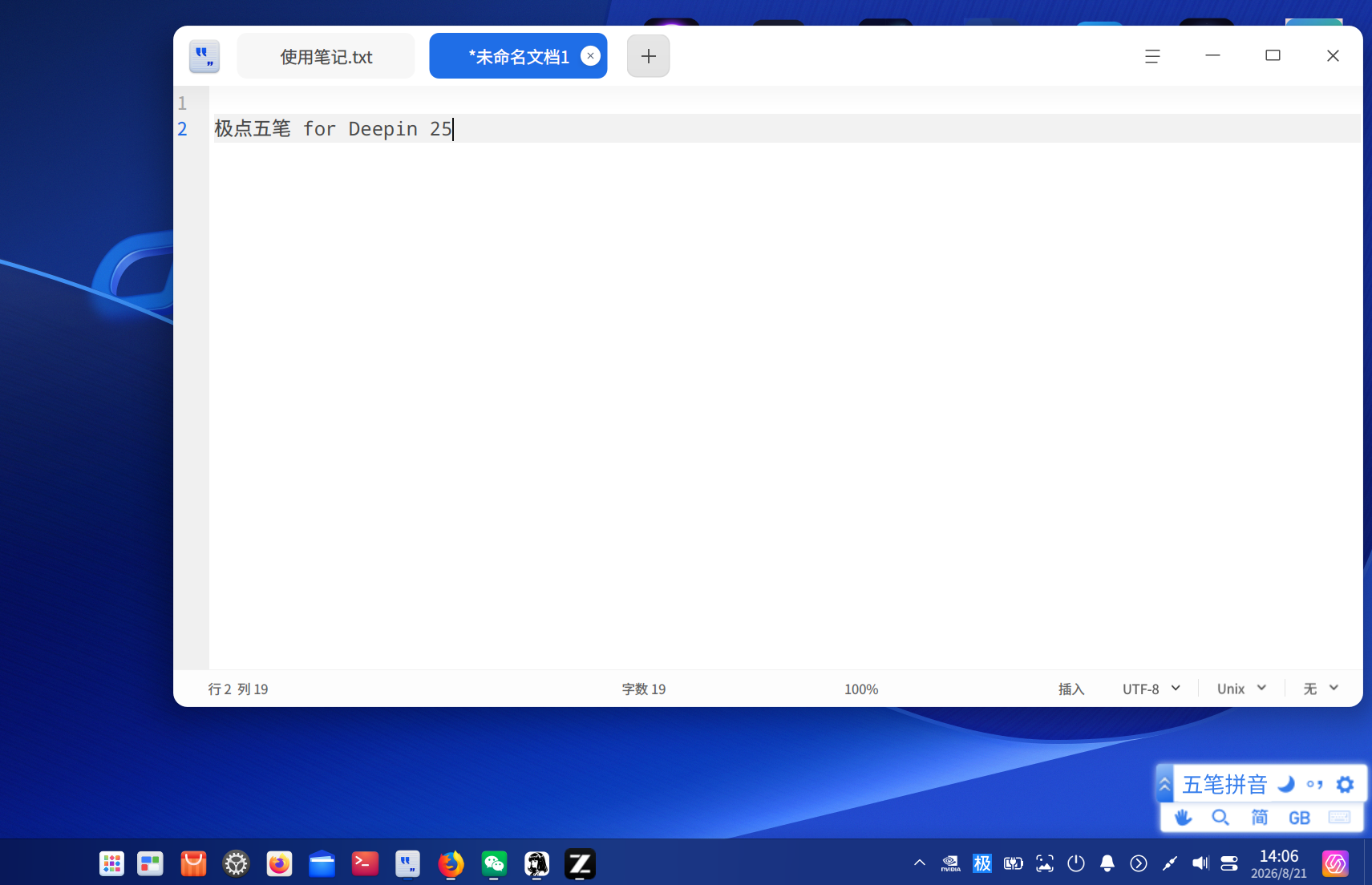Toggle the GB character set button
The image size is (1372, 885).
[1299, 818]
